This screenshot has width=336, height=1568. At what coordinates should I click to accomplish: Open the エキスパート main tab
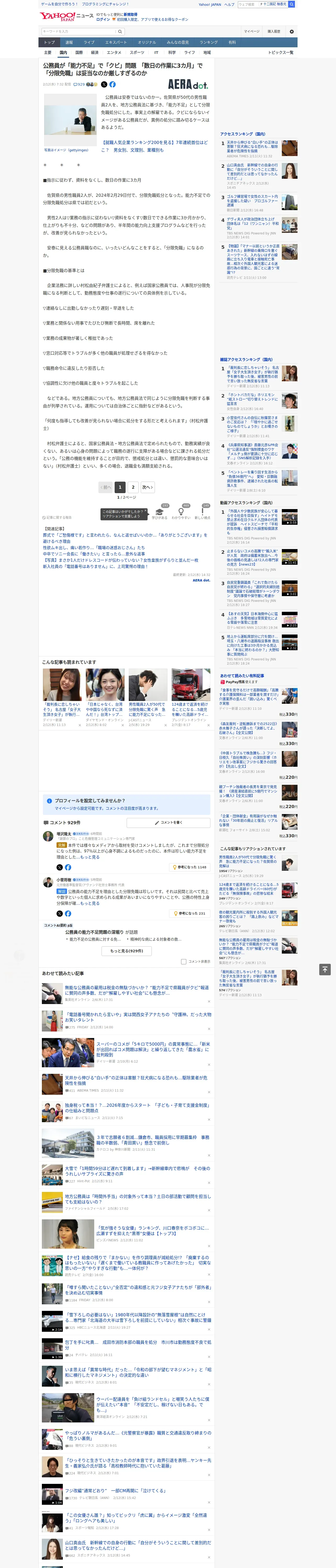[116, 43]
